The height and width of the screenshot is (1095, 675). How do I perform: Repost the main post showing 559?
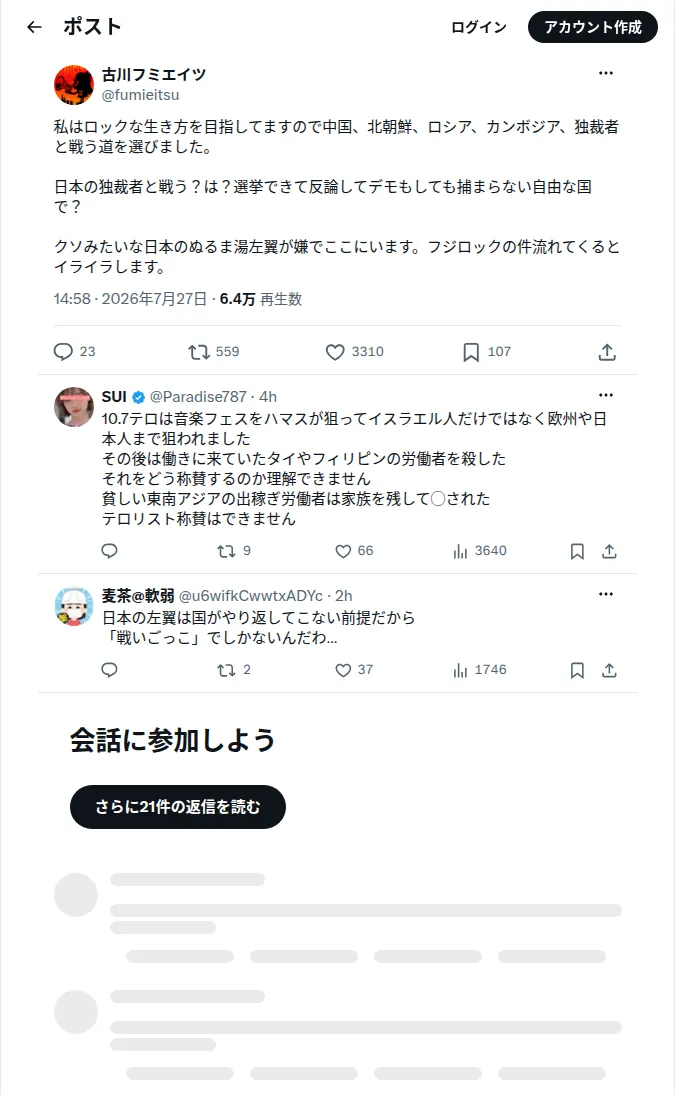[199, 352]
